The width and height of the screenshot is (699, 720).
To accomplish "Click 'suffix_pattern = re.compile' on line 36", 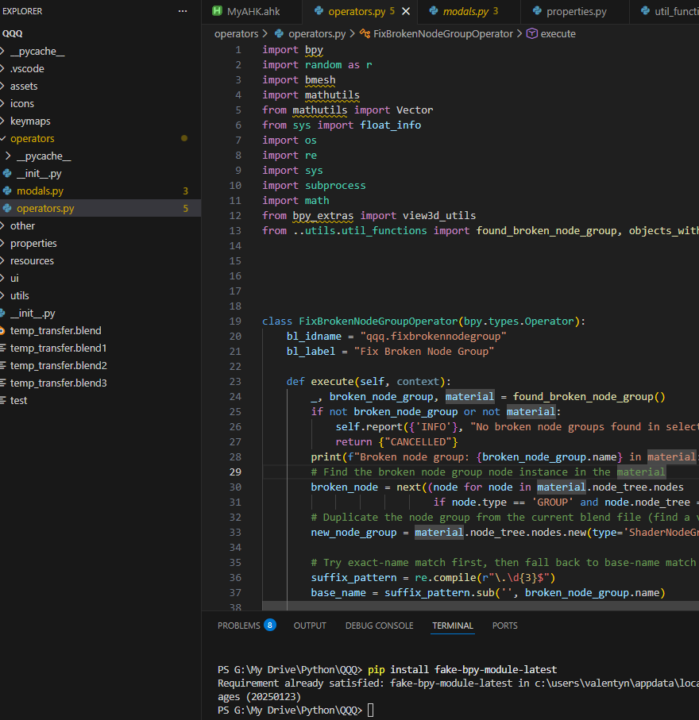I will pos(396,578).
